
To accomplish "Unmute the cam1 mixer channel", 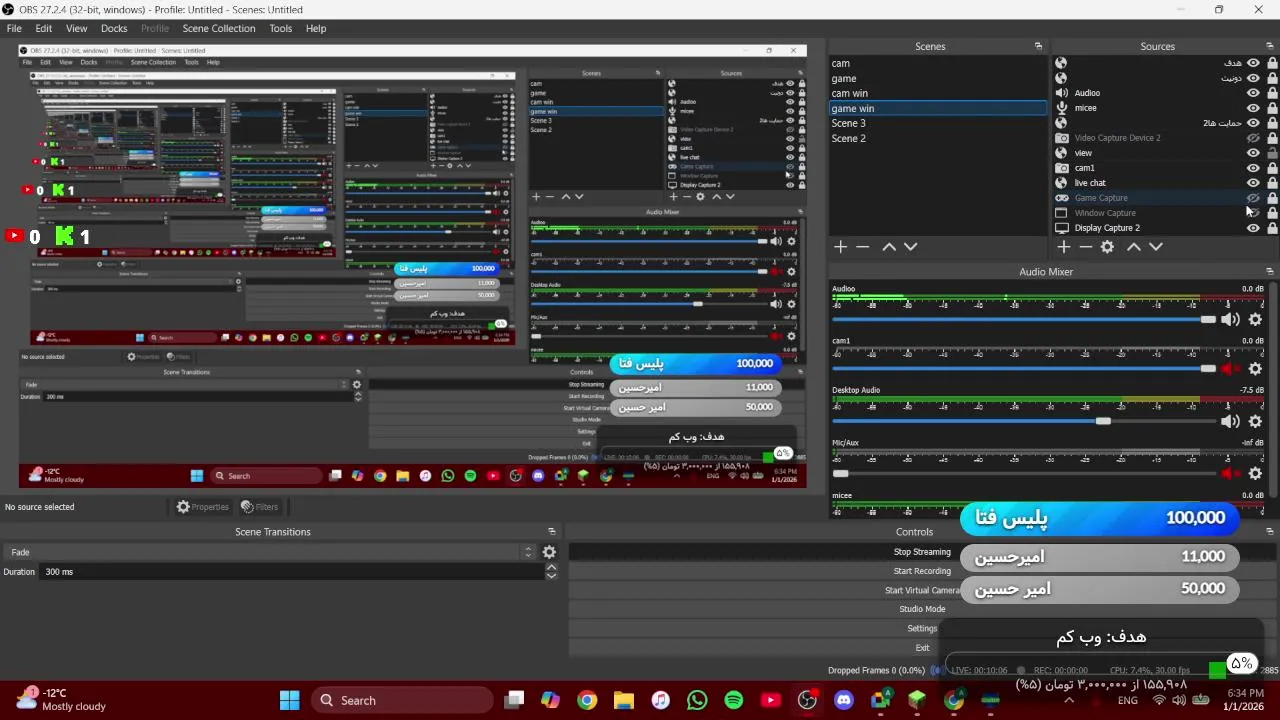I will [x=1230, y=369].
